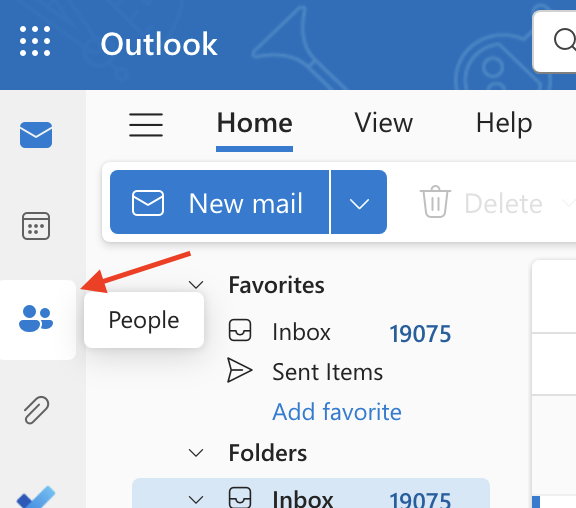Viewport: 576px width, 508px height.
Task: Switch to the Home tab
Action: [x=254, y=123]
